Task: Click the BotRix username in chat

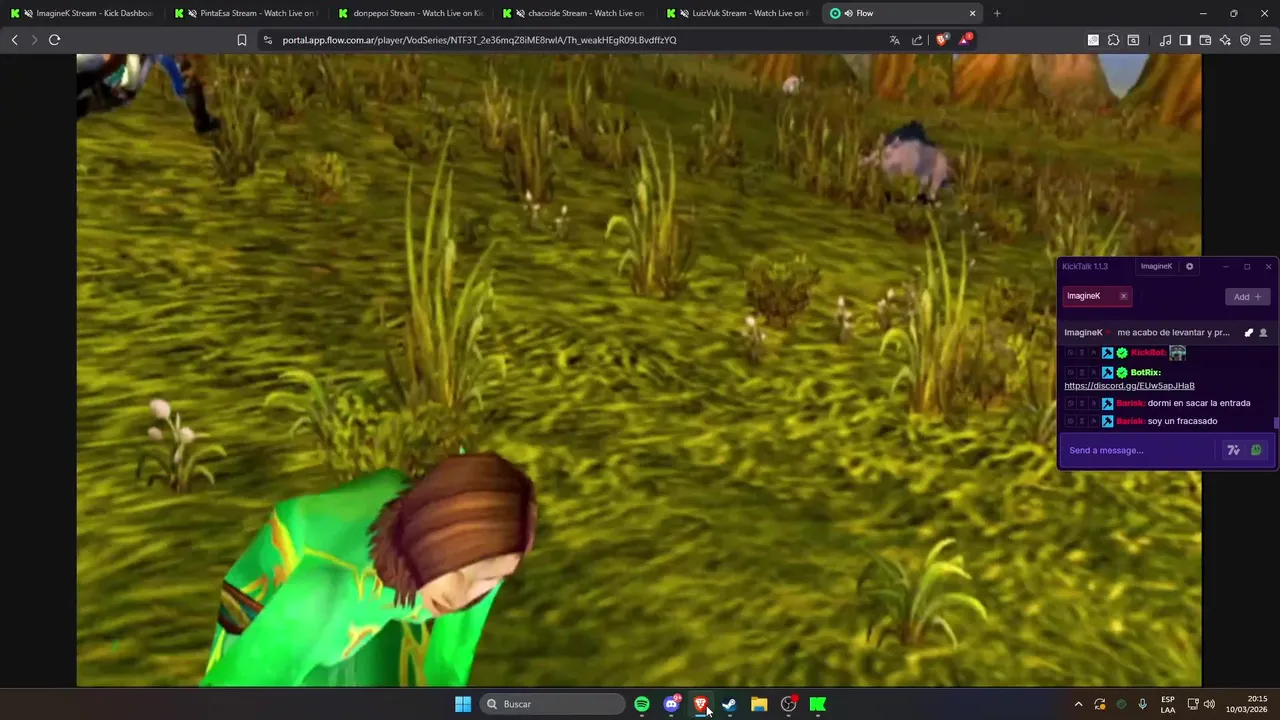Action: (x=1145, y=373)
